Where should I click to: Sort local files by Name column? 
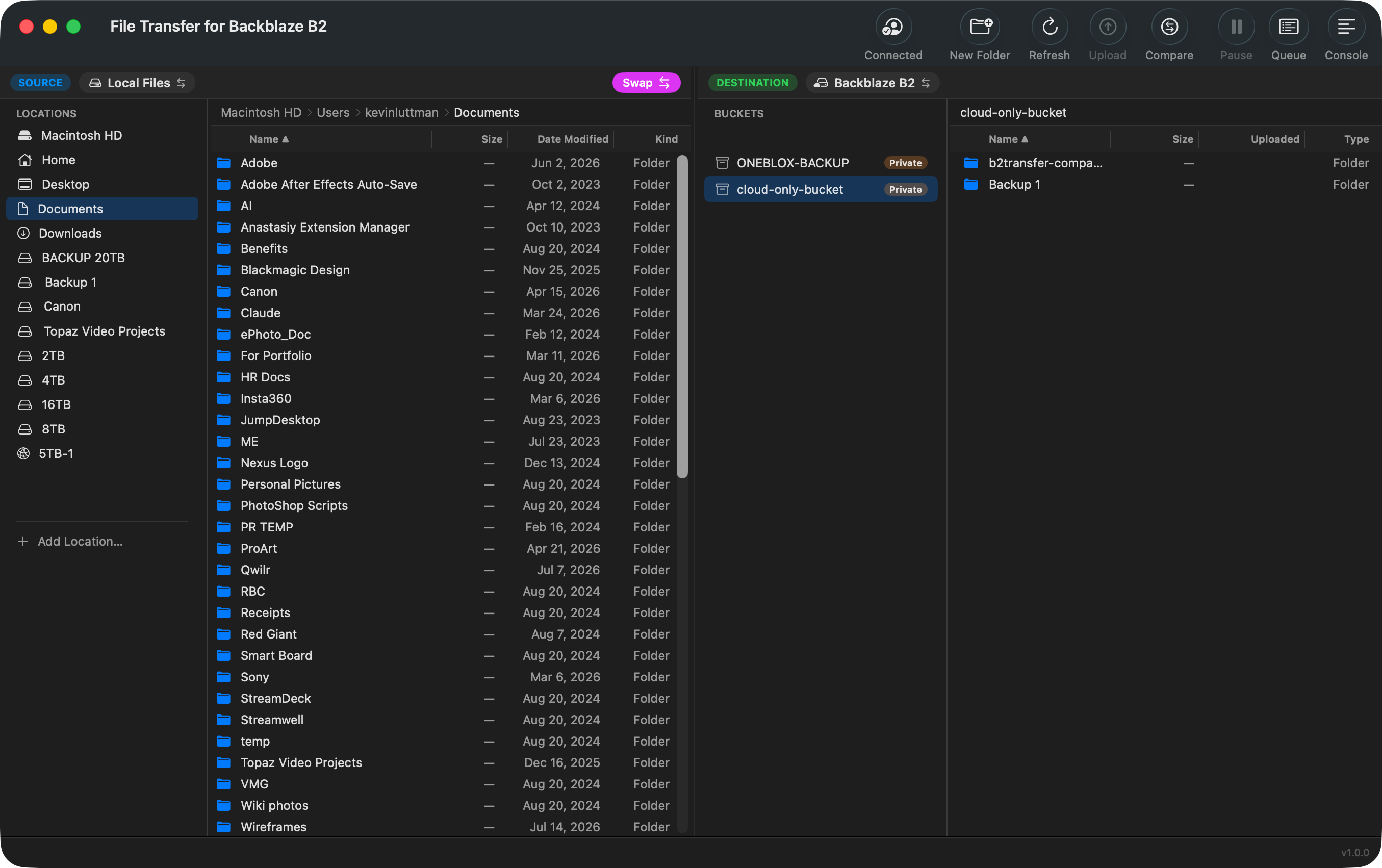269,139
